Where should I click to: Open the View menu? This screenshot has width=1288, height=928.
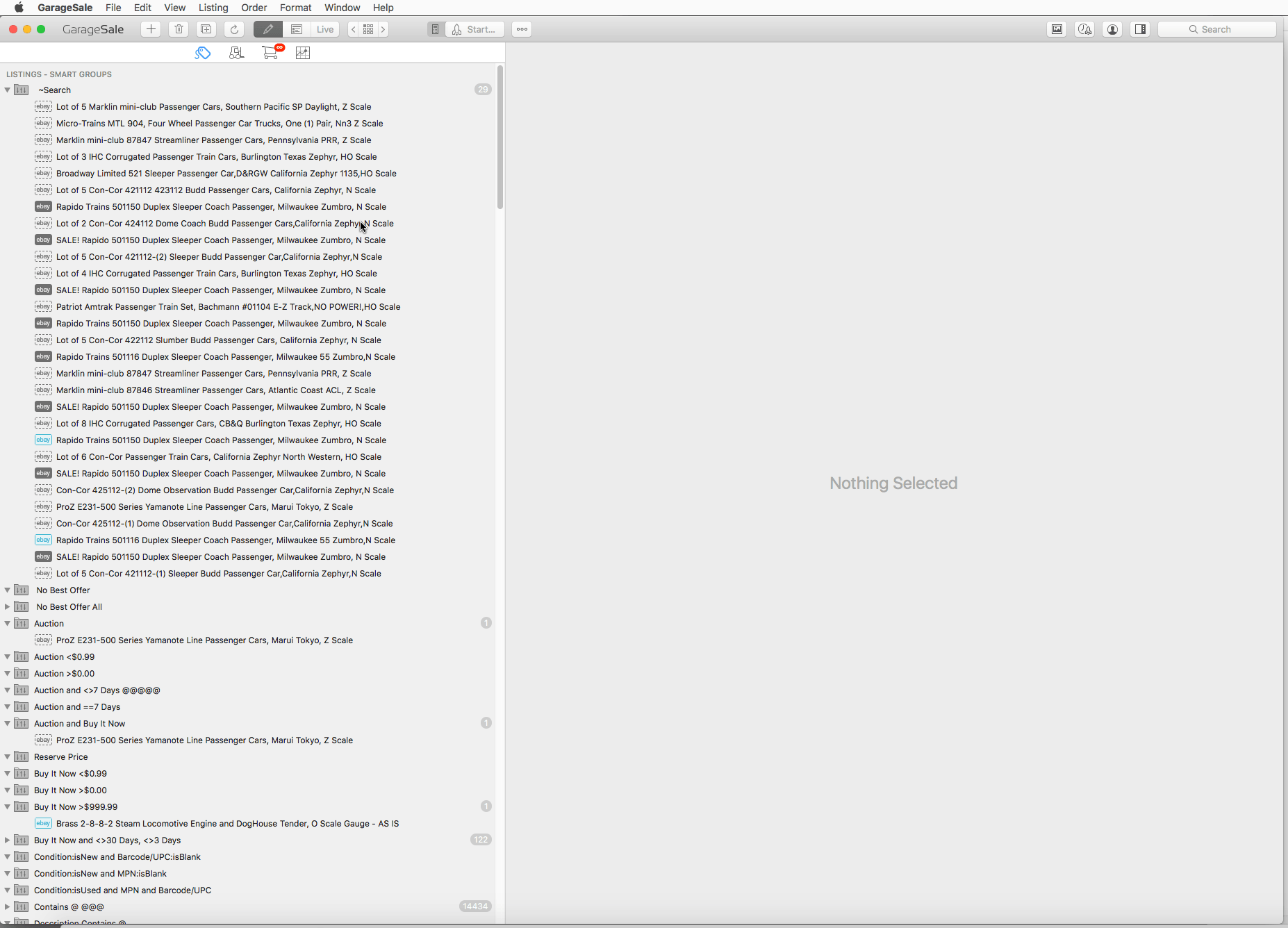pos(174,8)
